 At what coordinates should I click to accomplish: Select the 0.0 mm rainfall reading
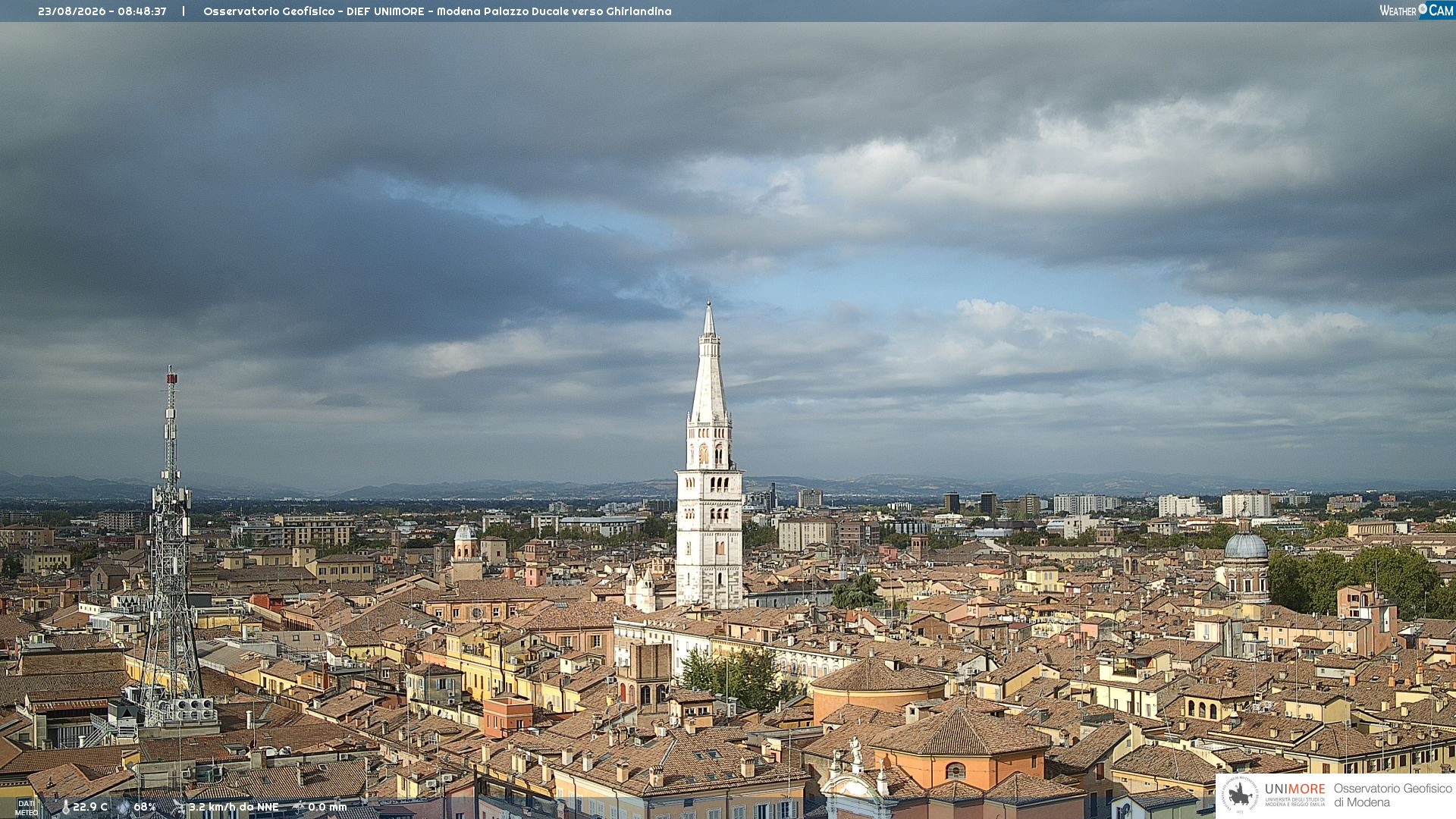328,808
